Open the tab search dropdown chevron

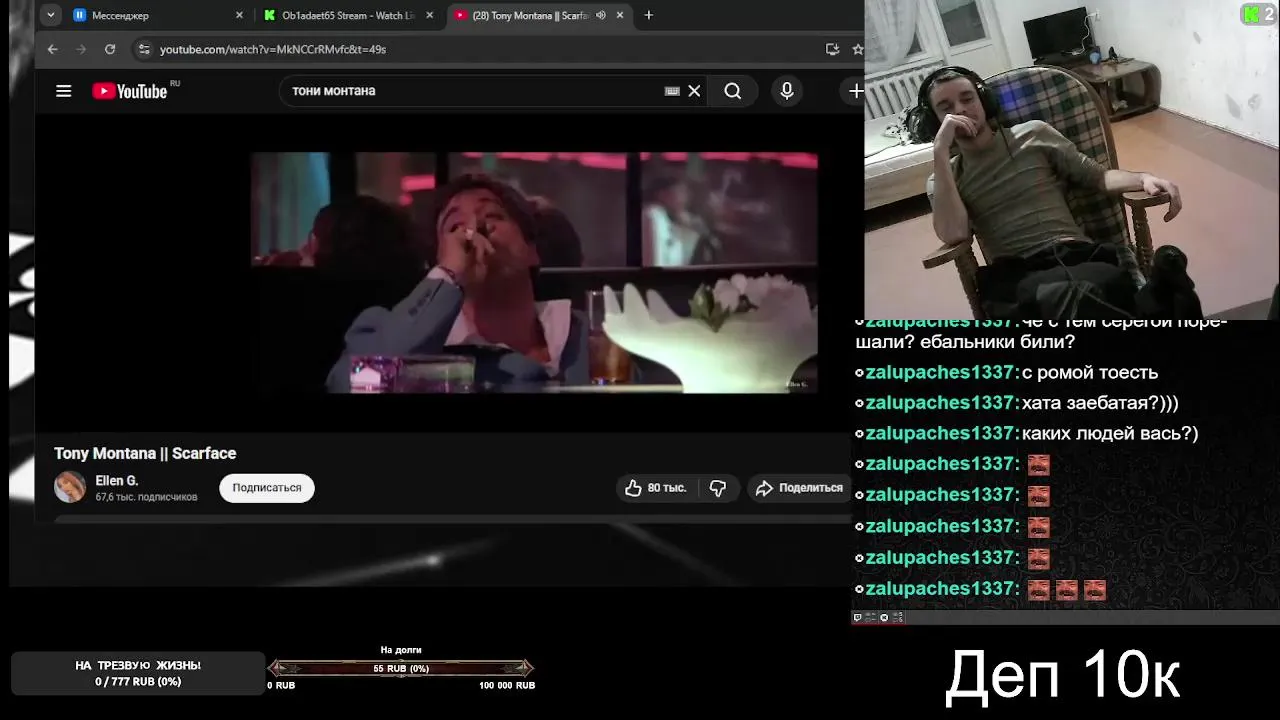[x=51, y=15]
